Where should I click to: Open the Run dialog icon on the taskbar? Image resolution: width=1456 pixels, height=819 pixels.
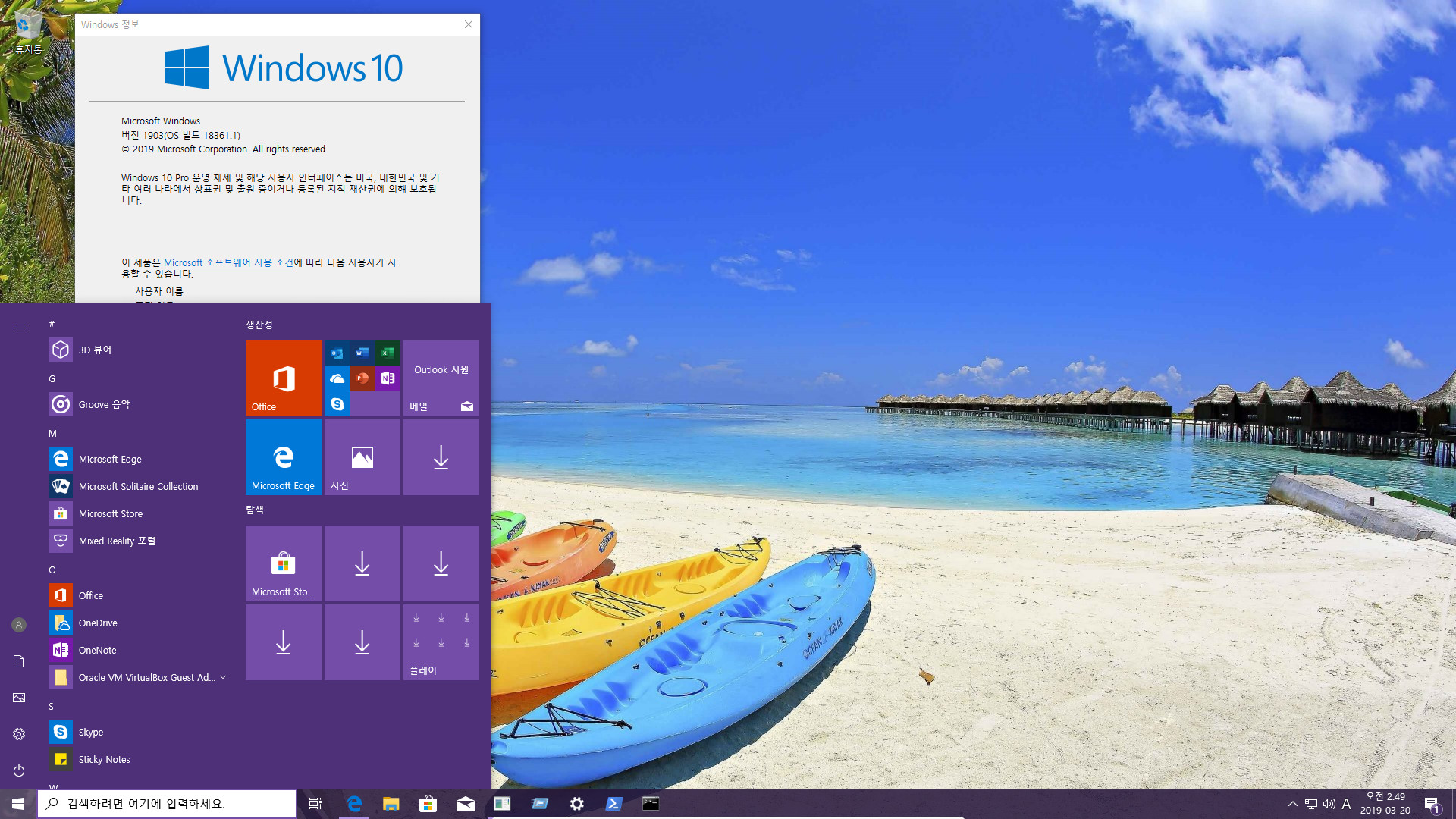pyautogui.click(x=540, y=804)
